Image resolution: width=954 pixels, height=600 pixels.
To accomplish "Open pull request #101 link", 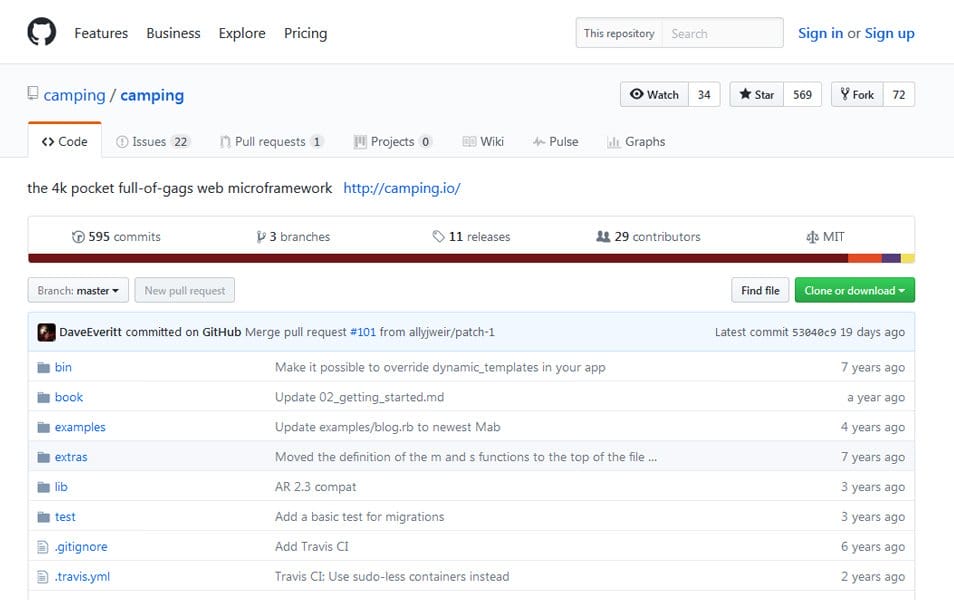I will (363, 332).
